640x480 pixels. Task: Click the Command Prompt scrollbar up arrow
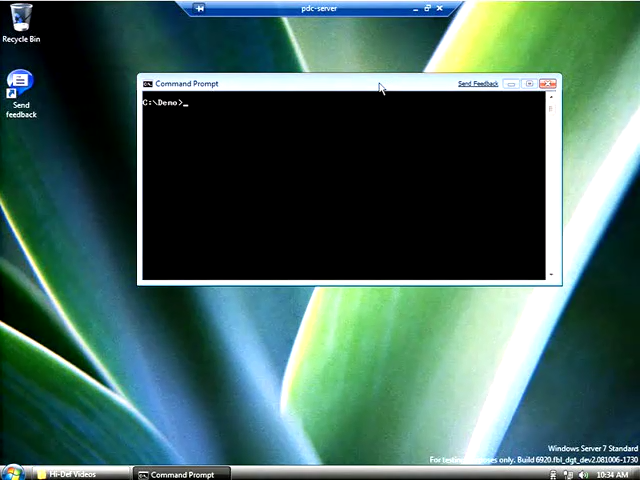pos(551,97)
